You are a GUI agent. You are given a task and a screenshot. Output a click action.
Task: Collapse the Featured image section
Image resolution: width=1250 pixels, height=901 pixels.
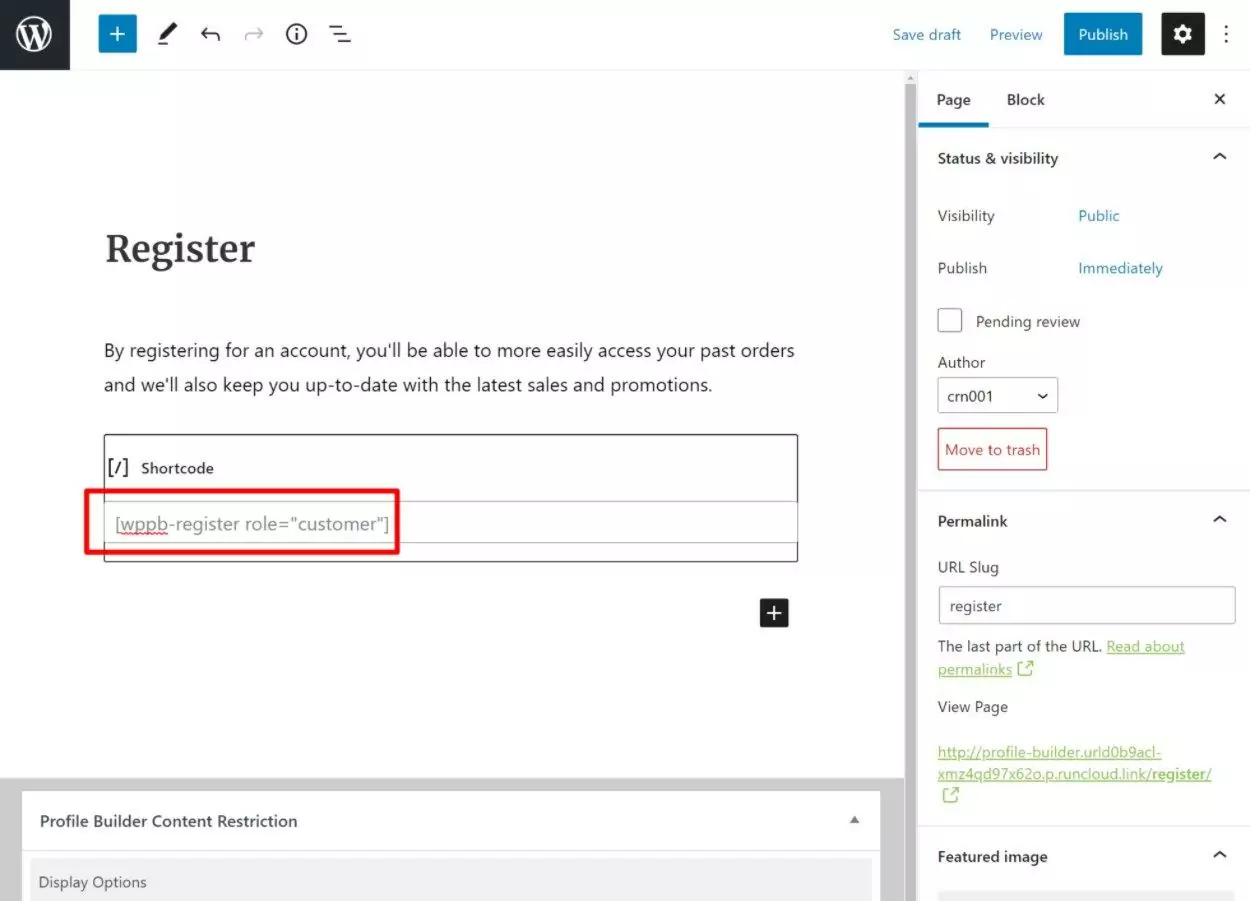click(x=1219, y=856)
